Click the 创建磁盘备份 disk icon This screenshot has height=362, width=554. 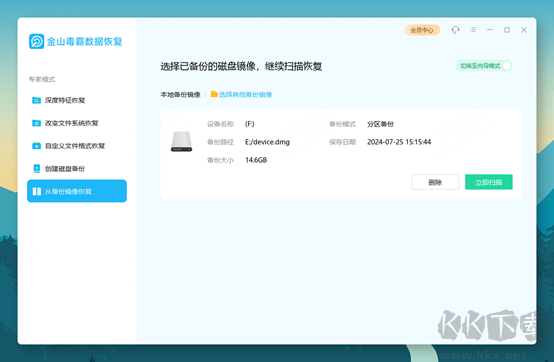point(36,168)
